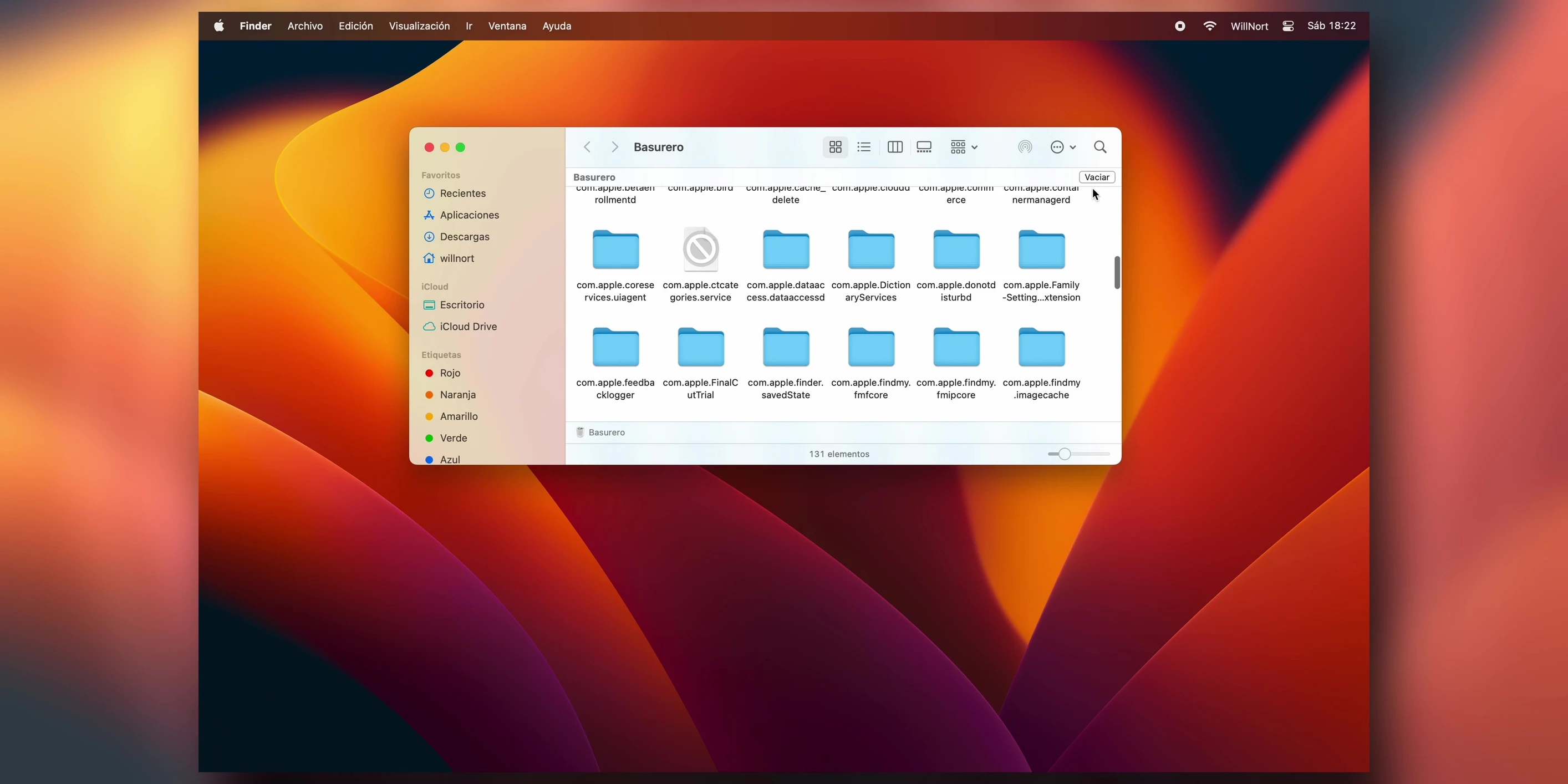Viewport: 1568px width, 784px height.
Task: Close the Basurero Finder window
Action: [429, 147]
